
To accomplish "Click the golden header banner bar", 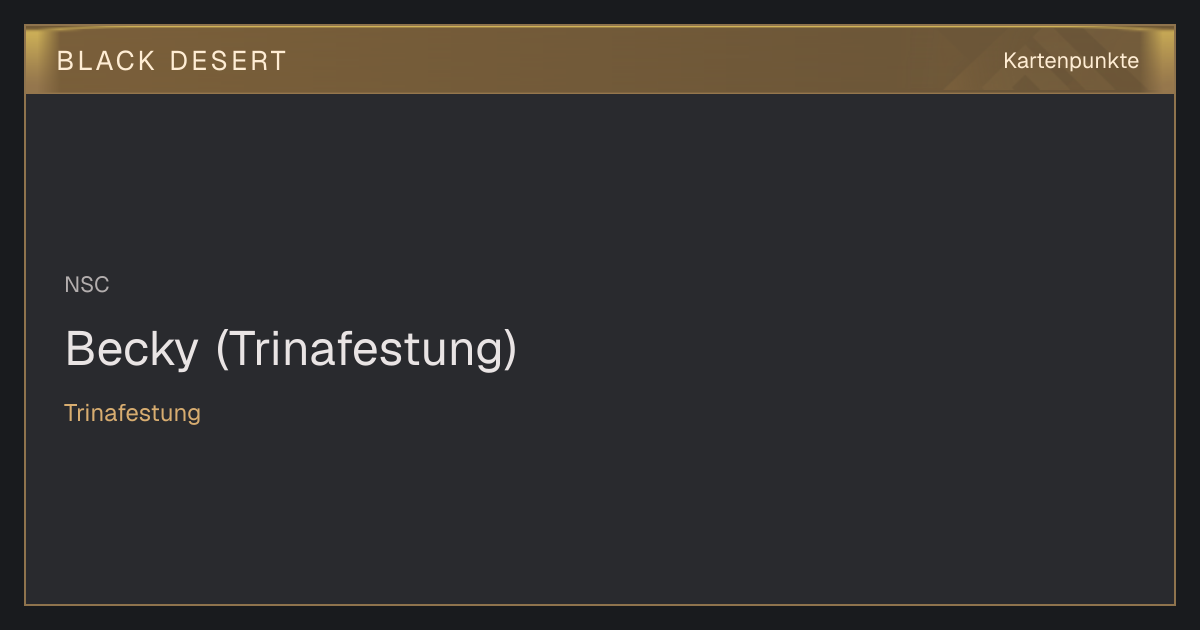I will [x=600, y=60].
